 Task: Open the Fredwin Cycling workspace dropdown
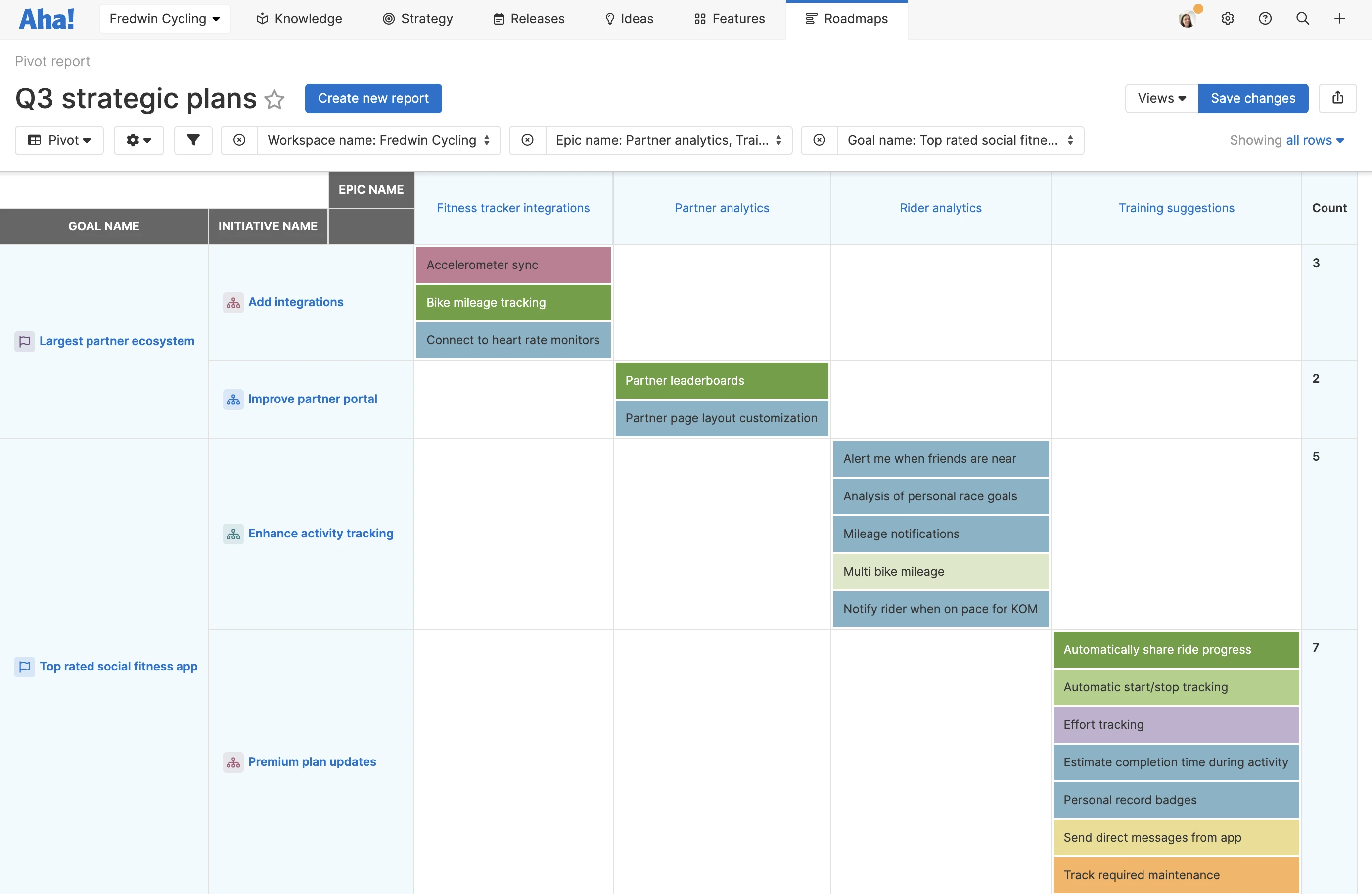point(164,18)
